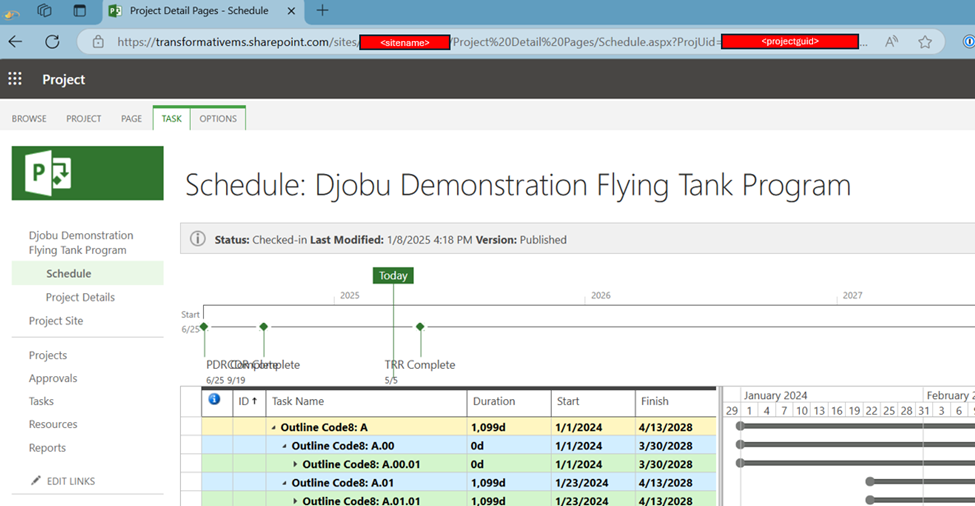Open Djobu Demonstration Flying Tank Program link

click(x=81, y=242)
